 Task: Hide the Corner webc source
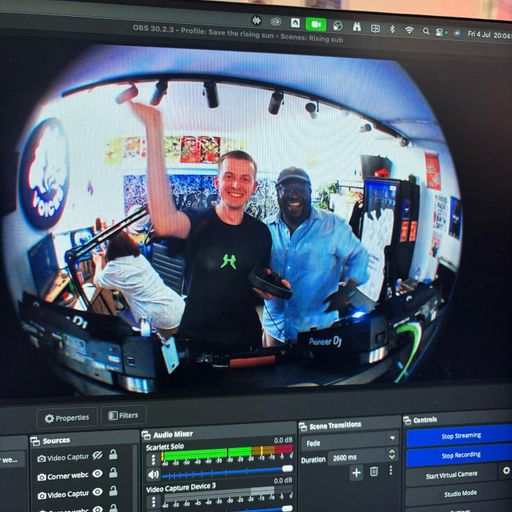[x=97, y=473]
